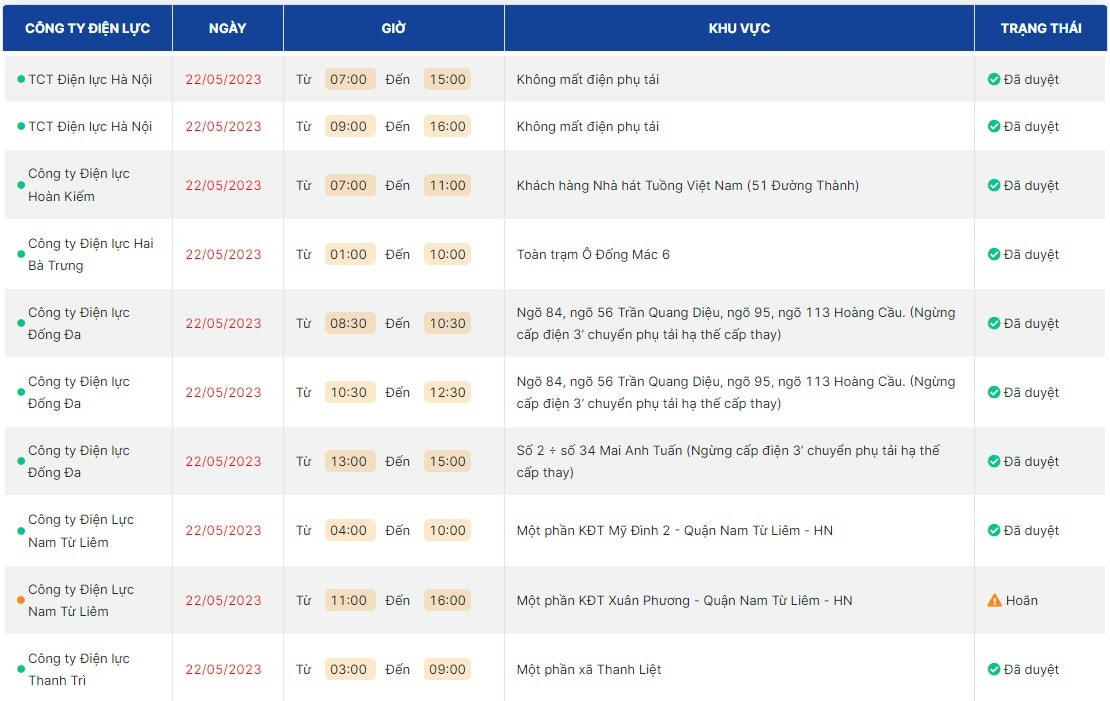Click the 01:00 start time badge

coord(349,255)
